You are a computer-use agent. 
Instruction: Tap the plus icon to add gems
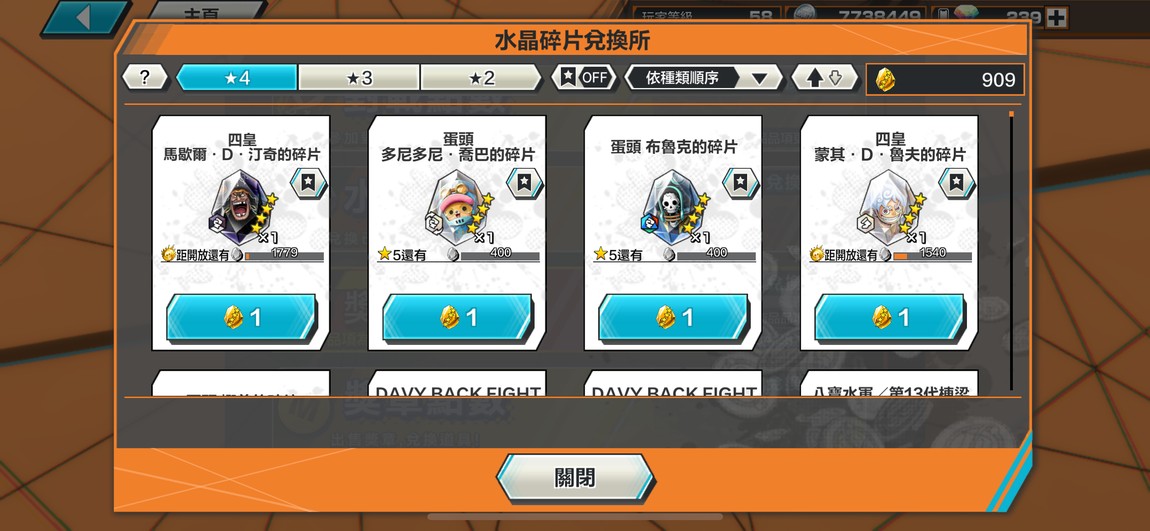coord(1056,18)
